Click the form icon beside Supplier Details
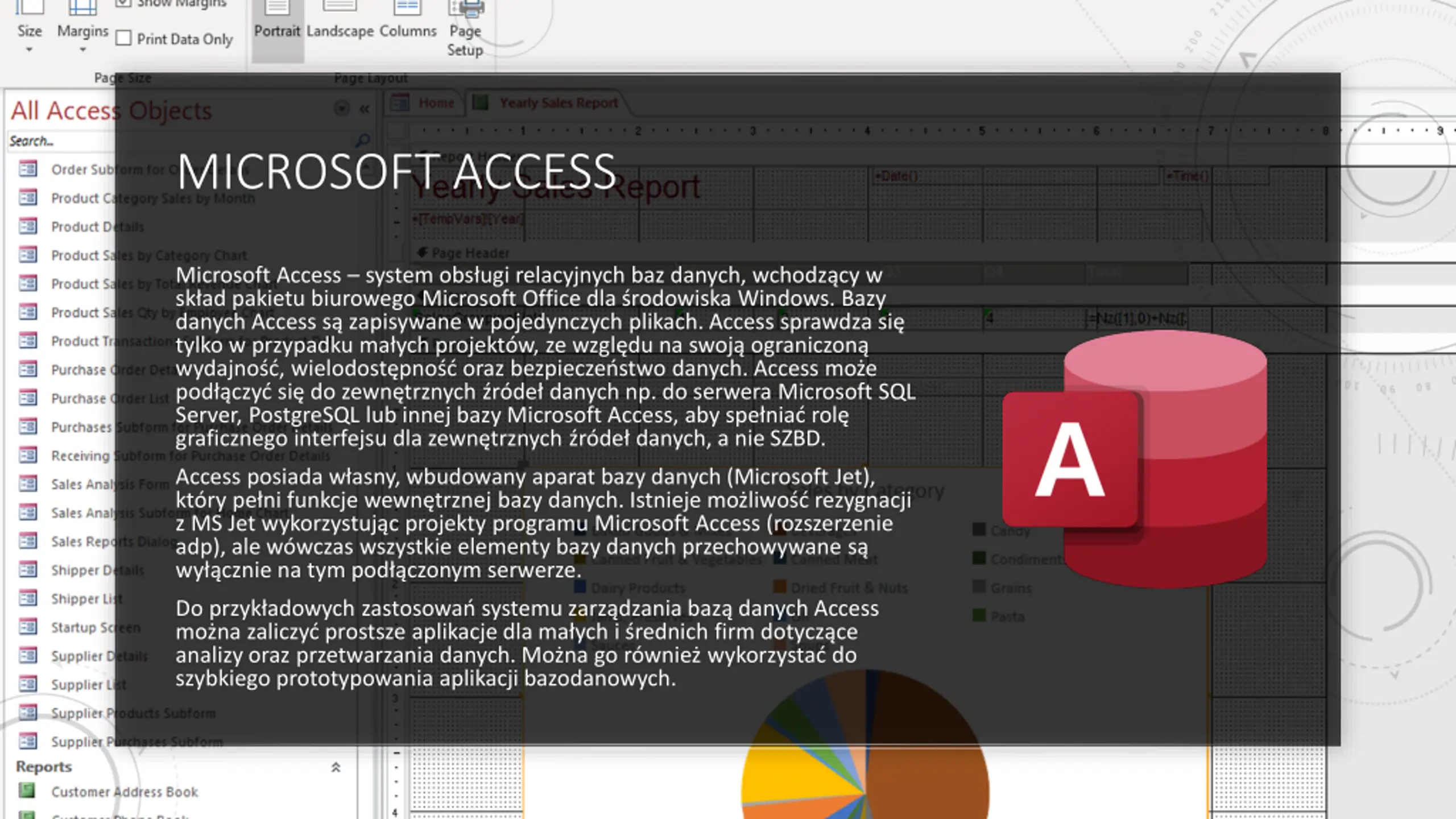Image resolution: width=1456 pixels, height=819 pixels. (x=28, y=655)
